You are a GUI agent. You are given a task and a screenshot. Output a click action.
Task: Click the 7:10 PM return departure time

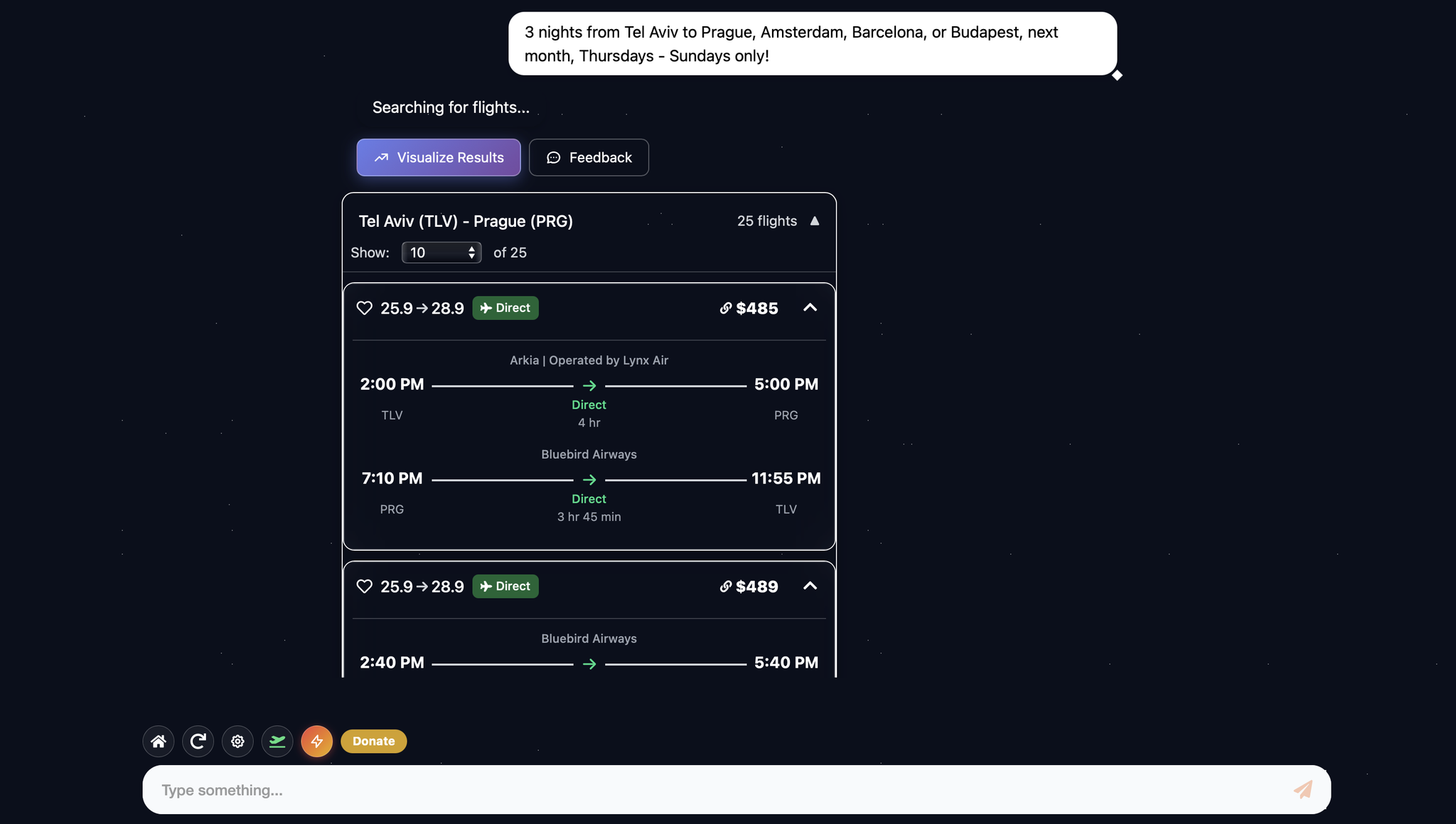click(392, 478)
